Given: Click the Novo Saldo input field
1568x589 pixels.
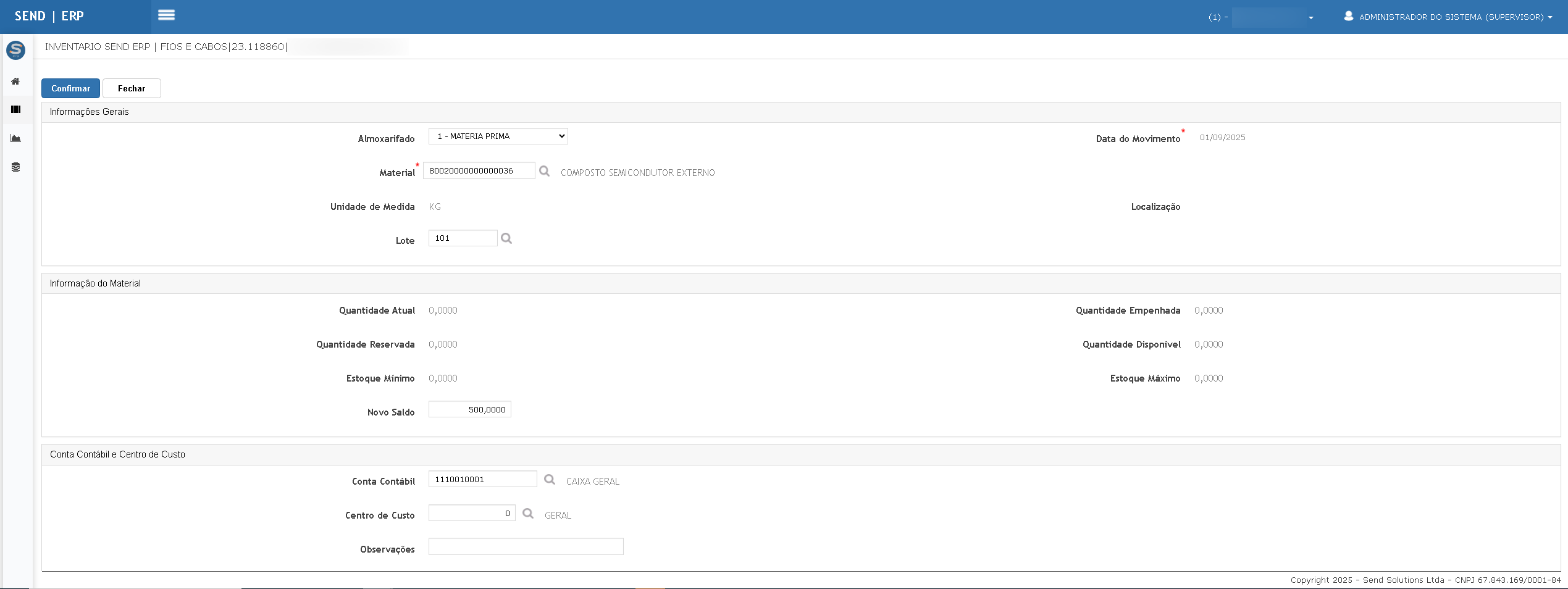Looking at the screenshot, I should (469, 409).
